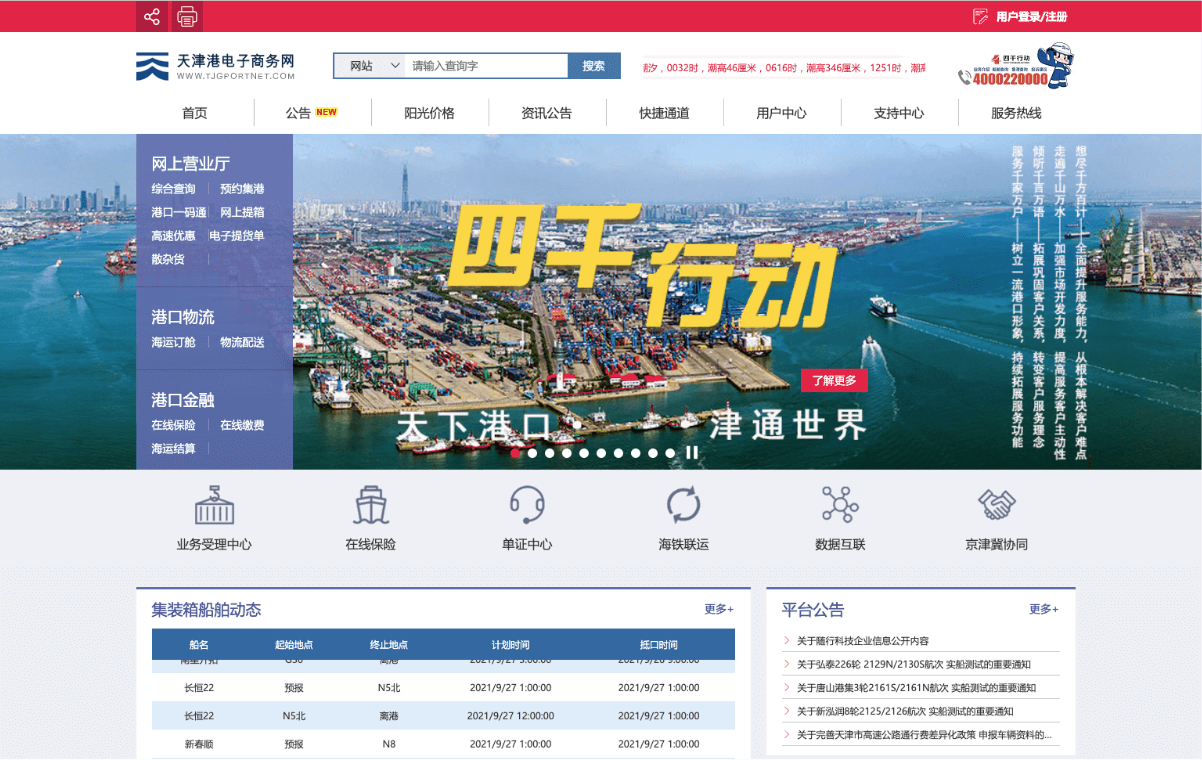Screen dimensions: 1202x760
Task: Open the 用户中心 navigation menu
Action: [781, 113]
